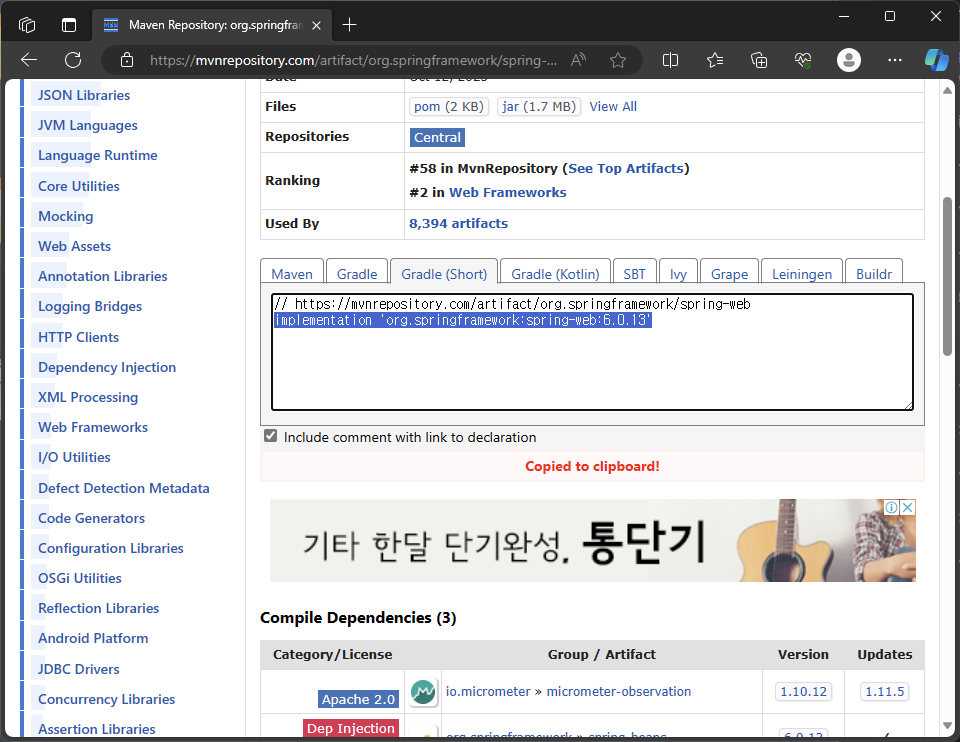The image size is (960, 742).
Task: Select the Gradle (Short) tab
Action: tap(444, 274)
